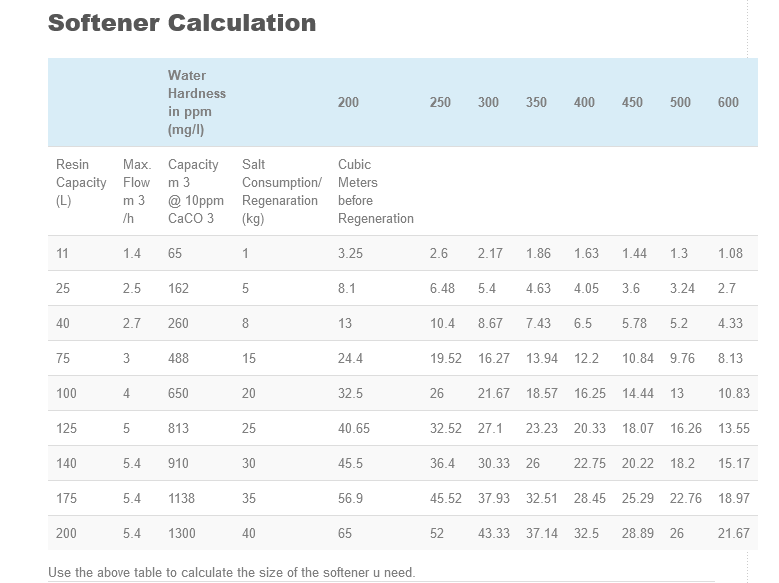Click the Water Hardness in ppm header
This screenshot has height=583, width=779.
click(x=197, y=103)
